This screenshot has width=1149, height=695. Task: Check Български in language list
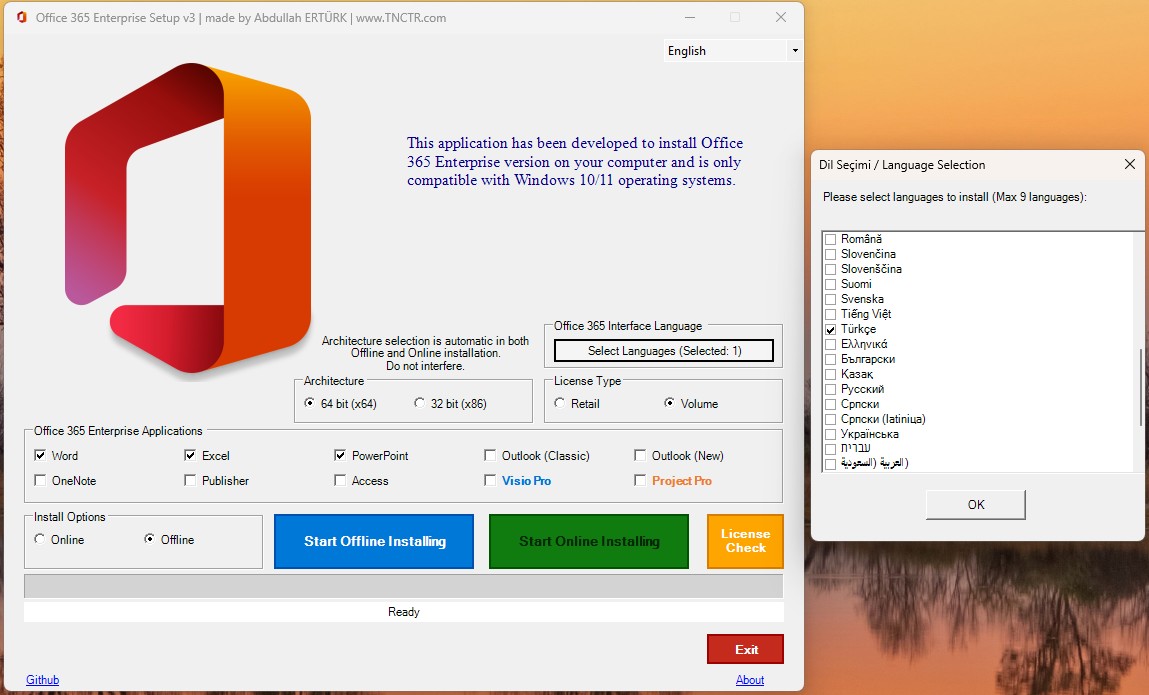[830, 359]
